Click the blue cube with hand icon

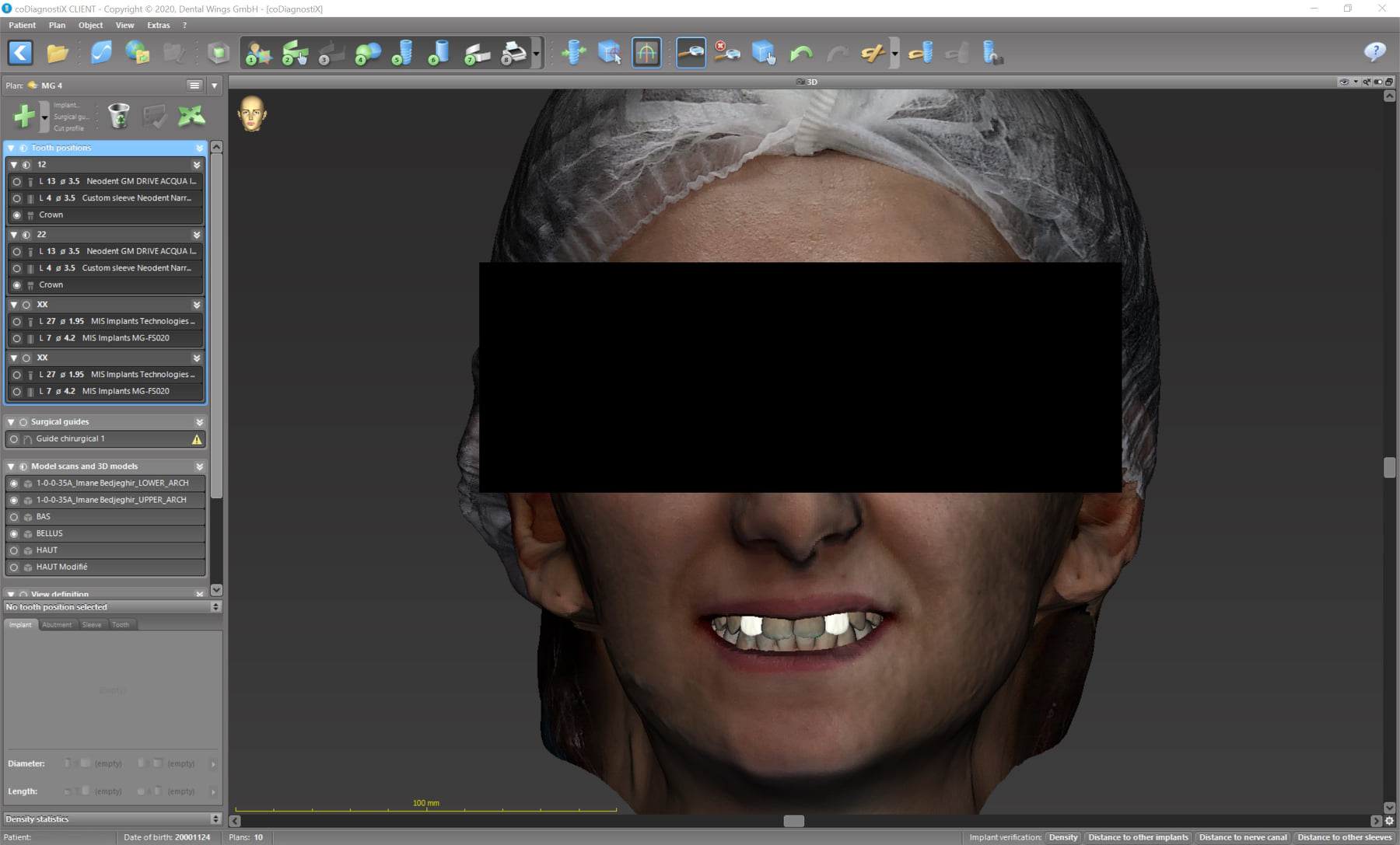(x=764, y=53)
